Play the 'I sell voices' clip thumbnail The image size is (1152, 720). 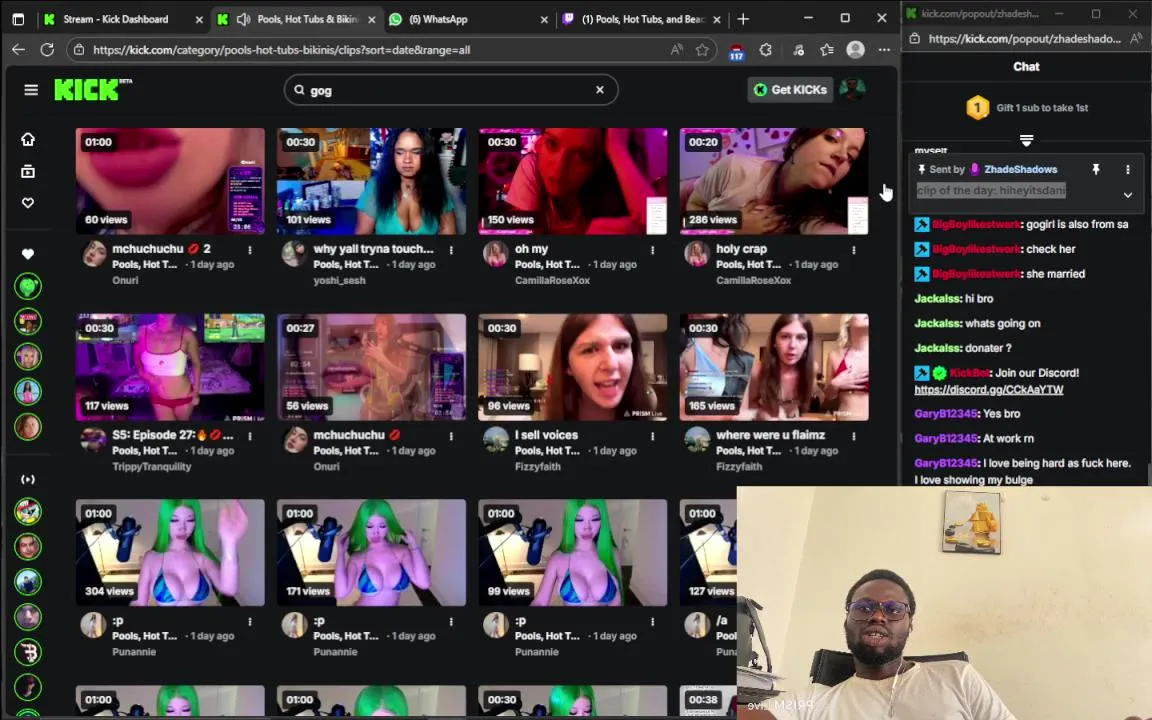point(573,367)
